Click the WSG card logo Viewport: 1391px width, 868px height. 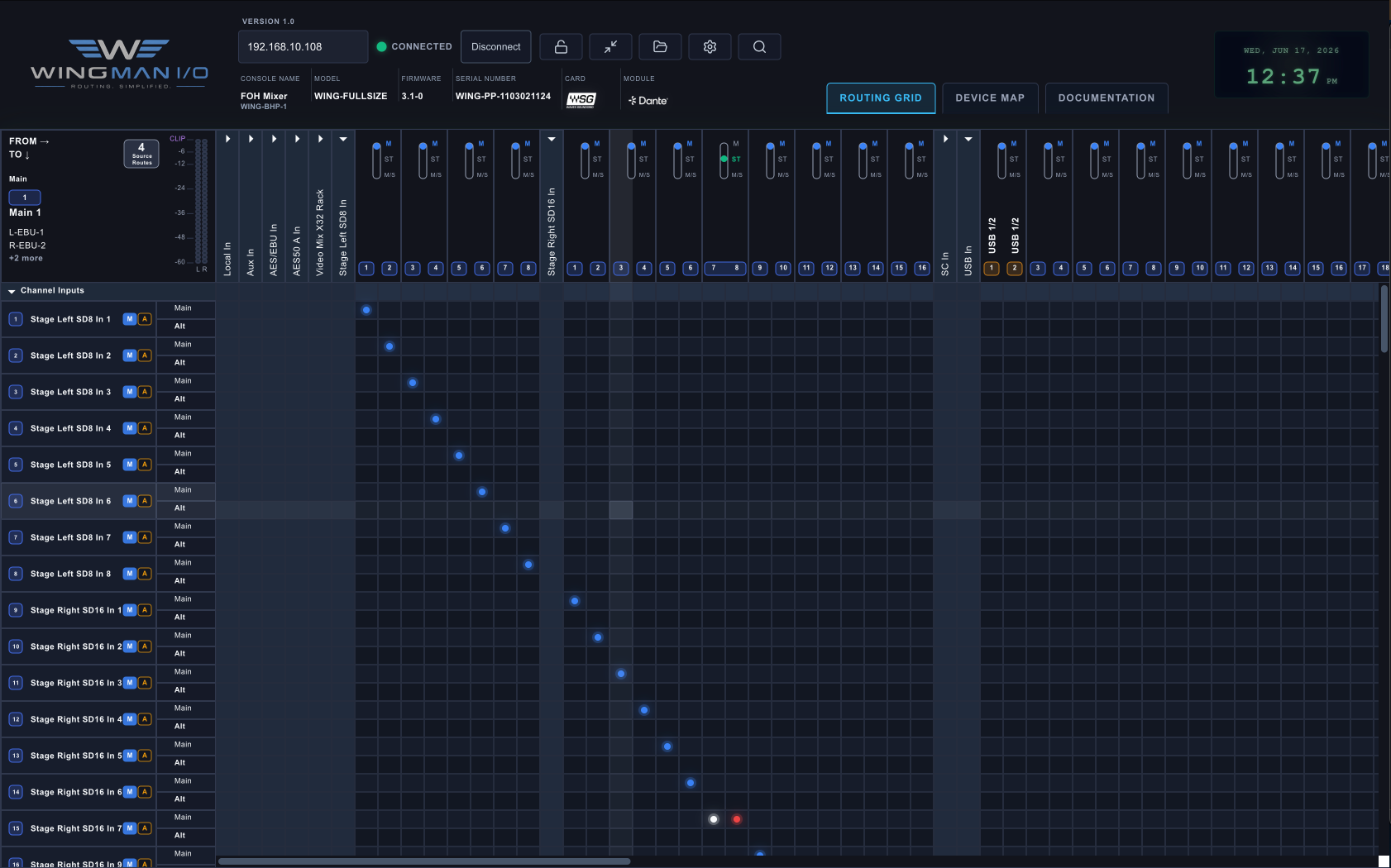click(x=581, y=100)
